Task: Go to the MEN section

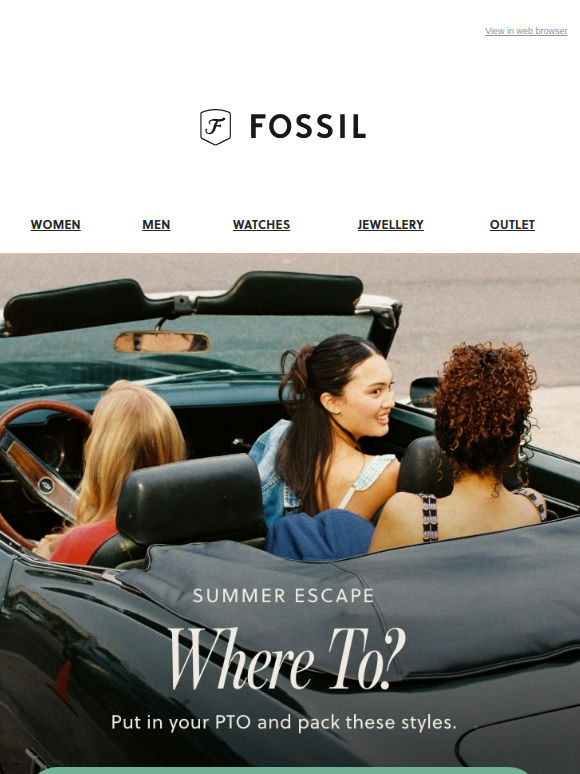Action: coord(156,225)
